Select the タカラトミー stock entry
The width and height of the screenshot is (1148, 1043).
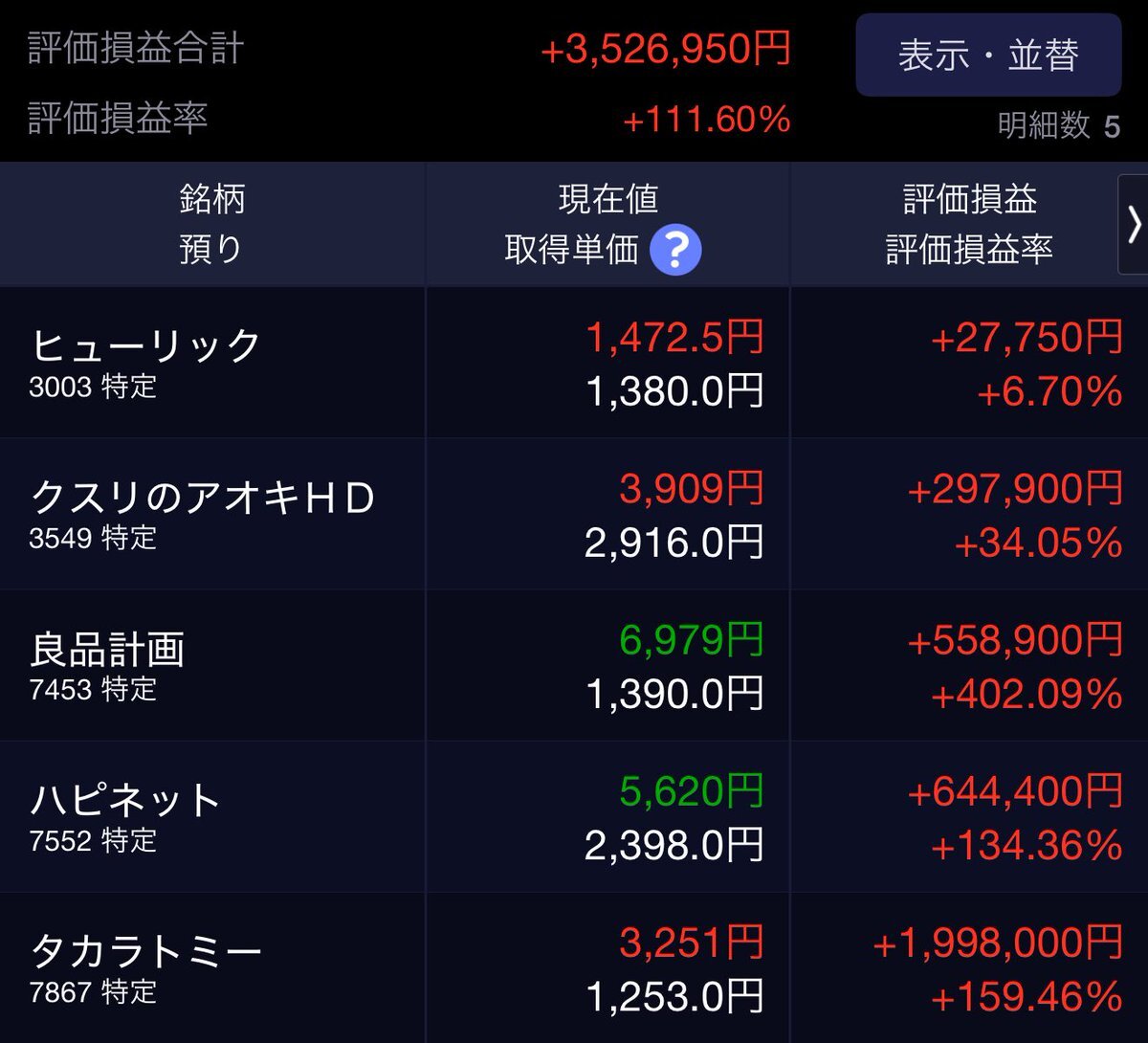tap(574, 967)
